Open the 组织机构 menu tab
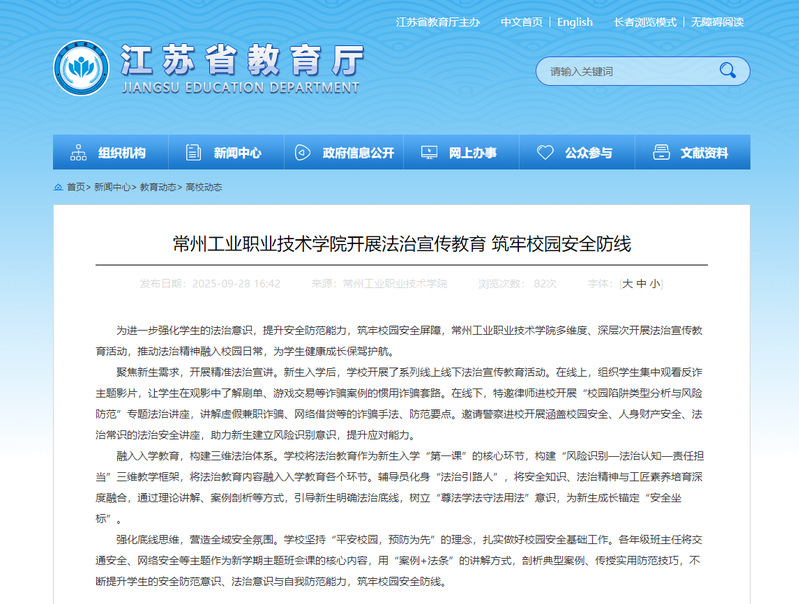799x604 pixels. pos(121,153)
